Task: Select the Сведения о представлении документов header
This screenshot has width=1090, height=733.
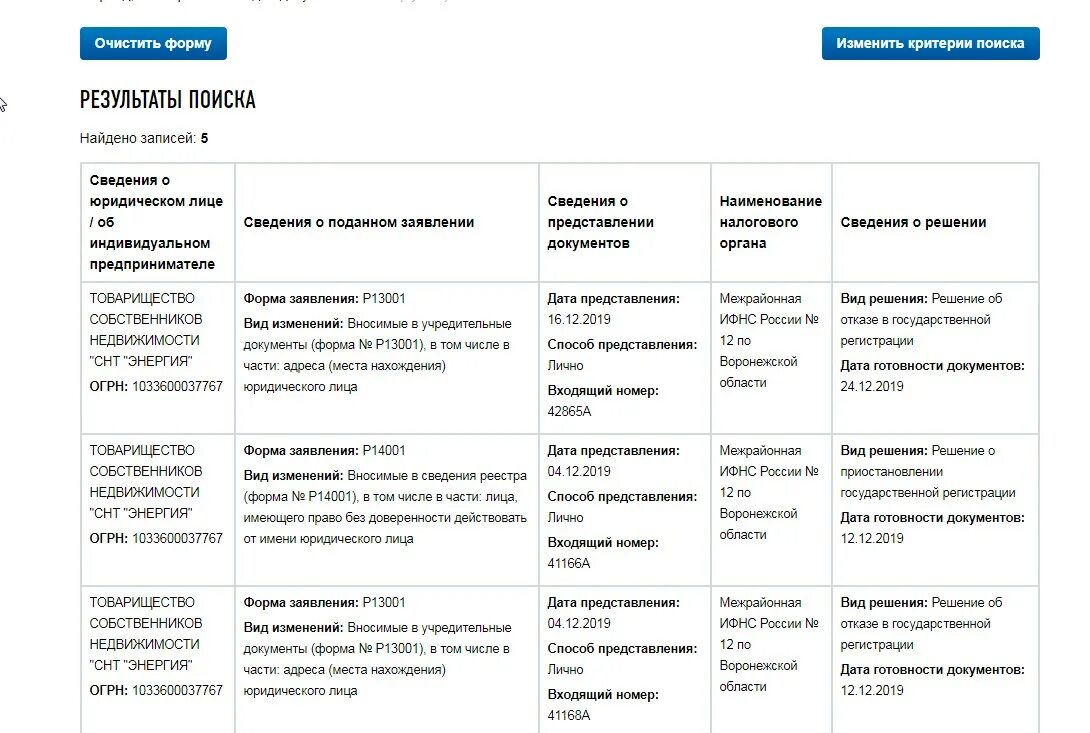Action: [600, 222]
